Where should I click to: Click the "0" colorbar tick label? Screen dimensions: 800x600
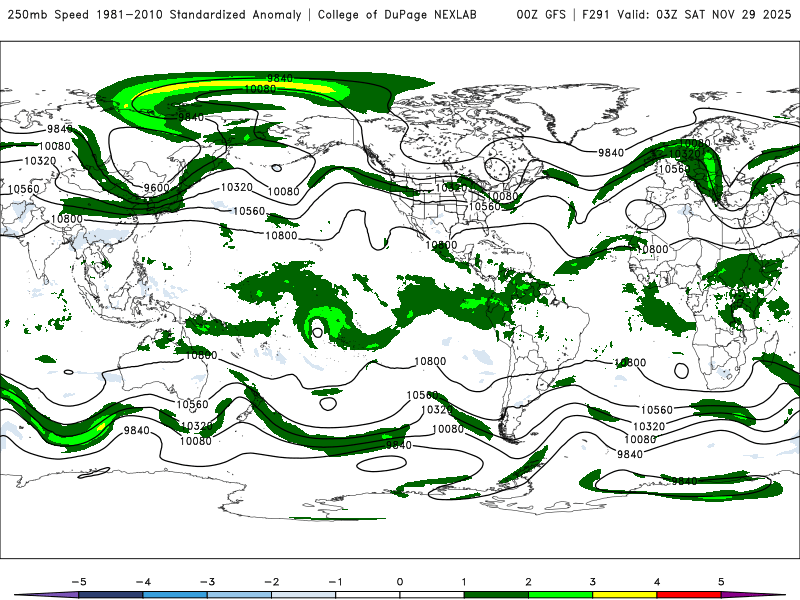pos(400,582)
